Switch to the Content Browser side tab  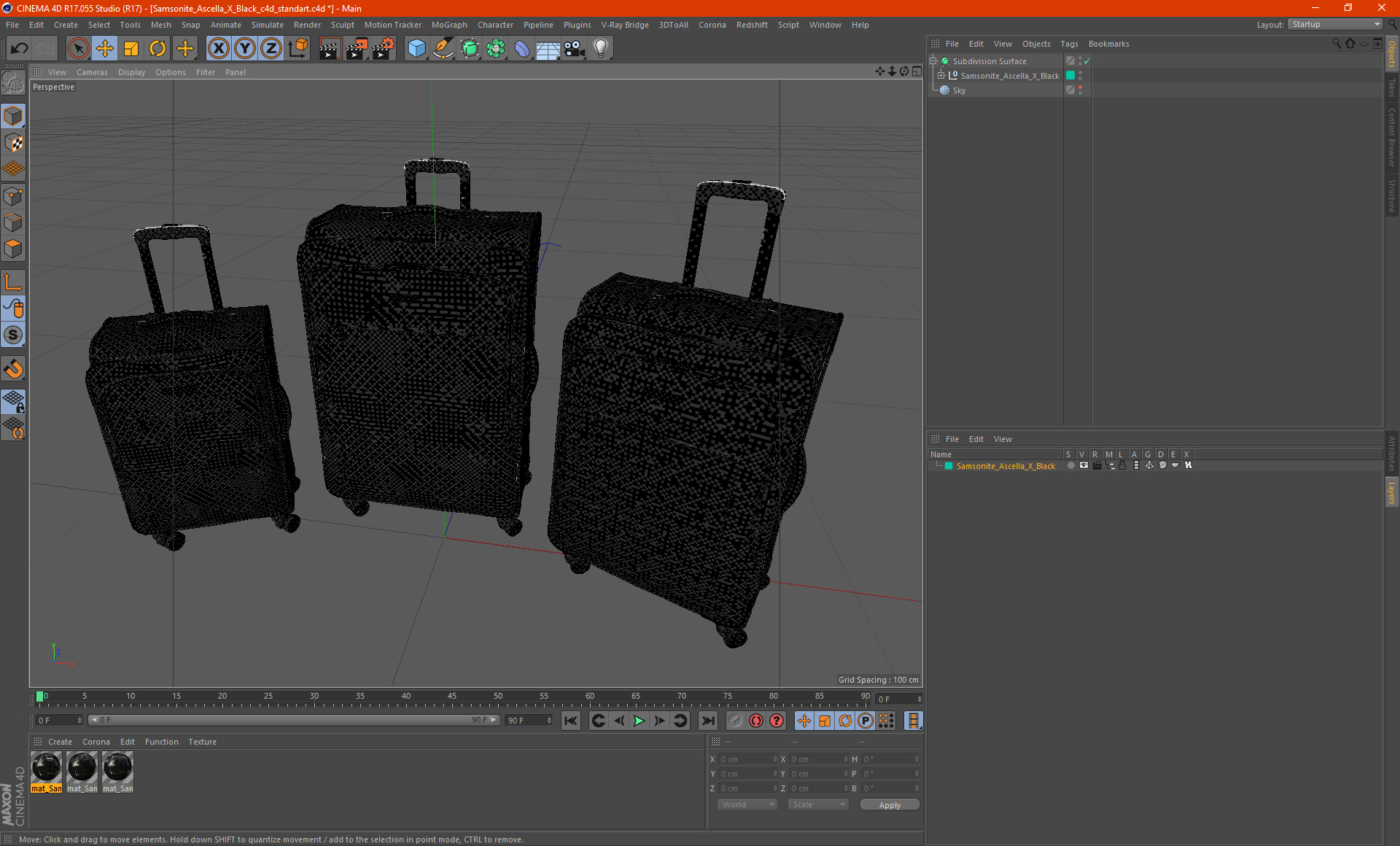1391,137
